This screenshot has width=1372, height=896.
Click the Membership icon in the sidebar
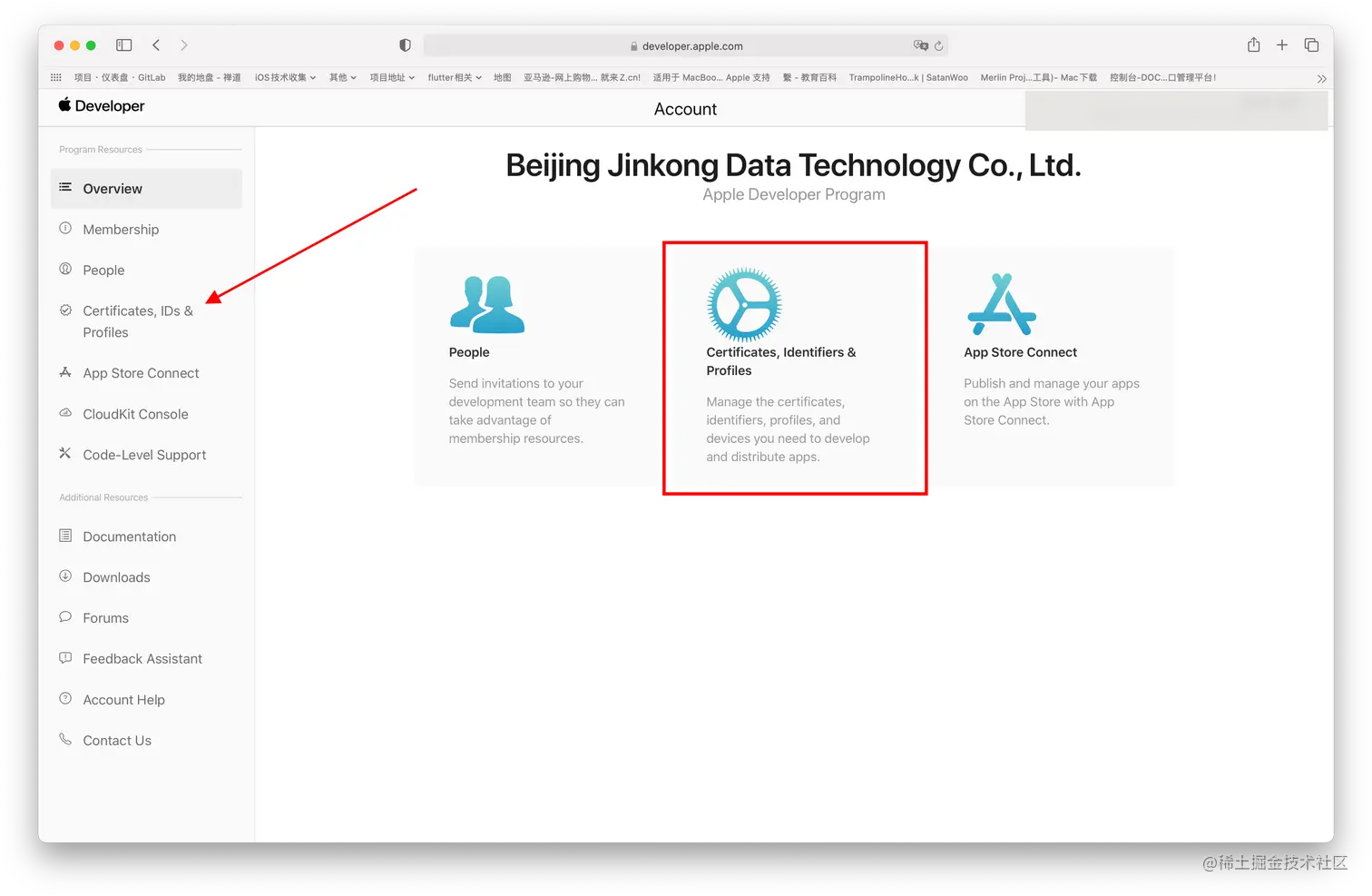pyautogui.click(x=65, y=229)
